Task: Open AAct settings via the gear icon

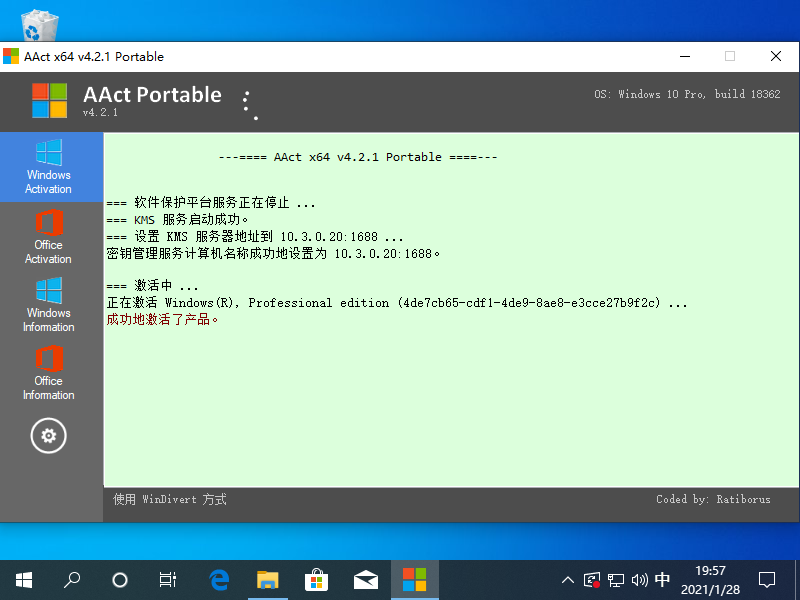Action: pyautogui.click(x=48, y=436)
